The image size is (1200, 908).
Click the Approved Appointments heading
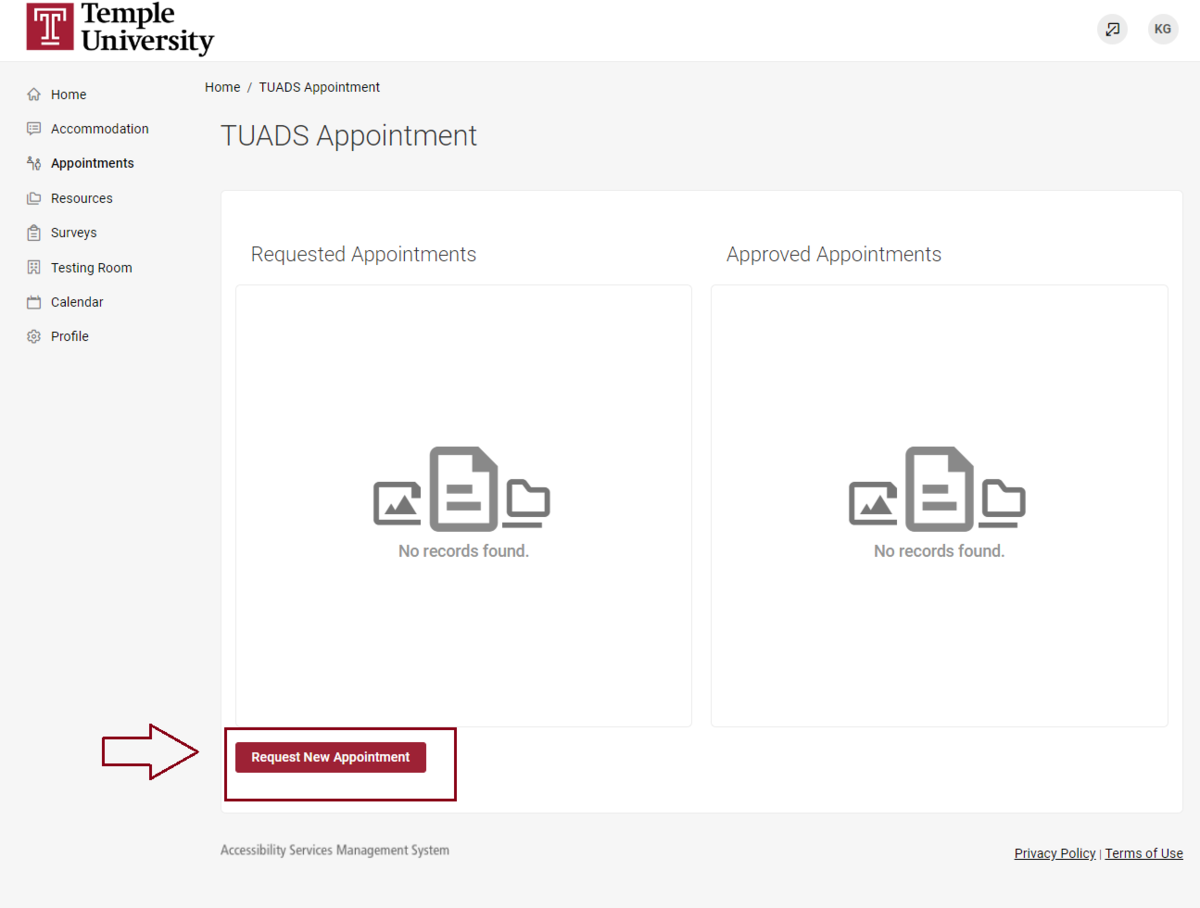(834, 254)
